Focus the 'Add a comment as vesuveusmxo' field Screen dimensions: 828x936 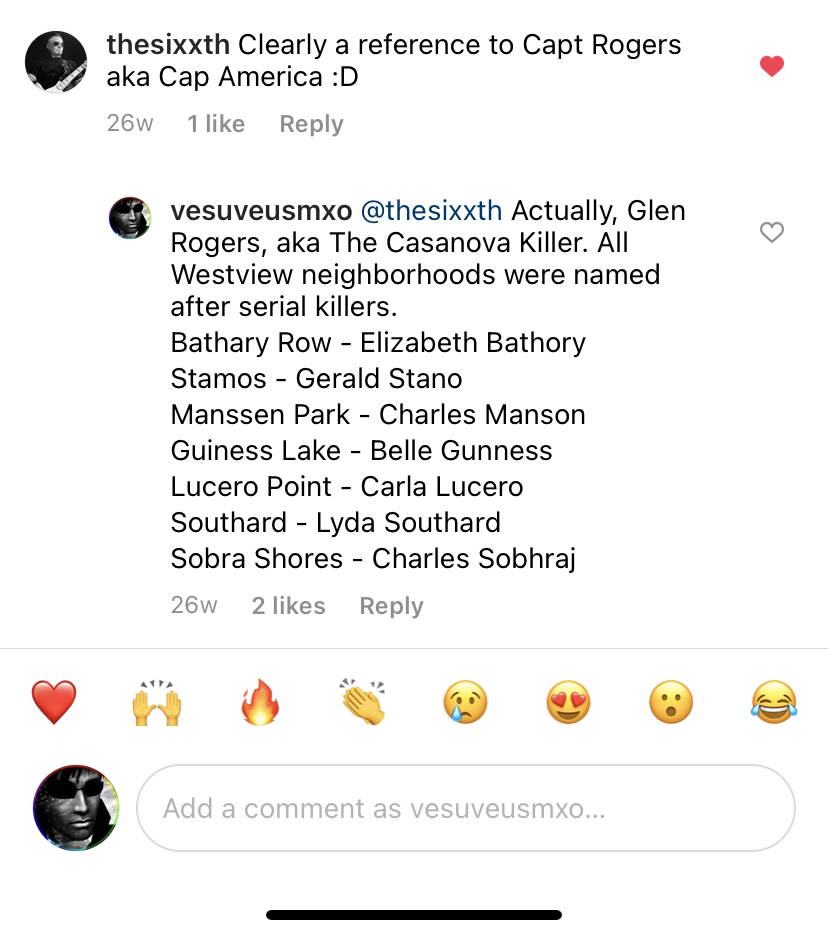pyautogui.click(x=465, y=808)
